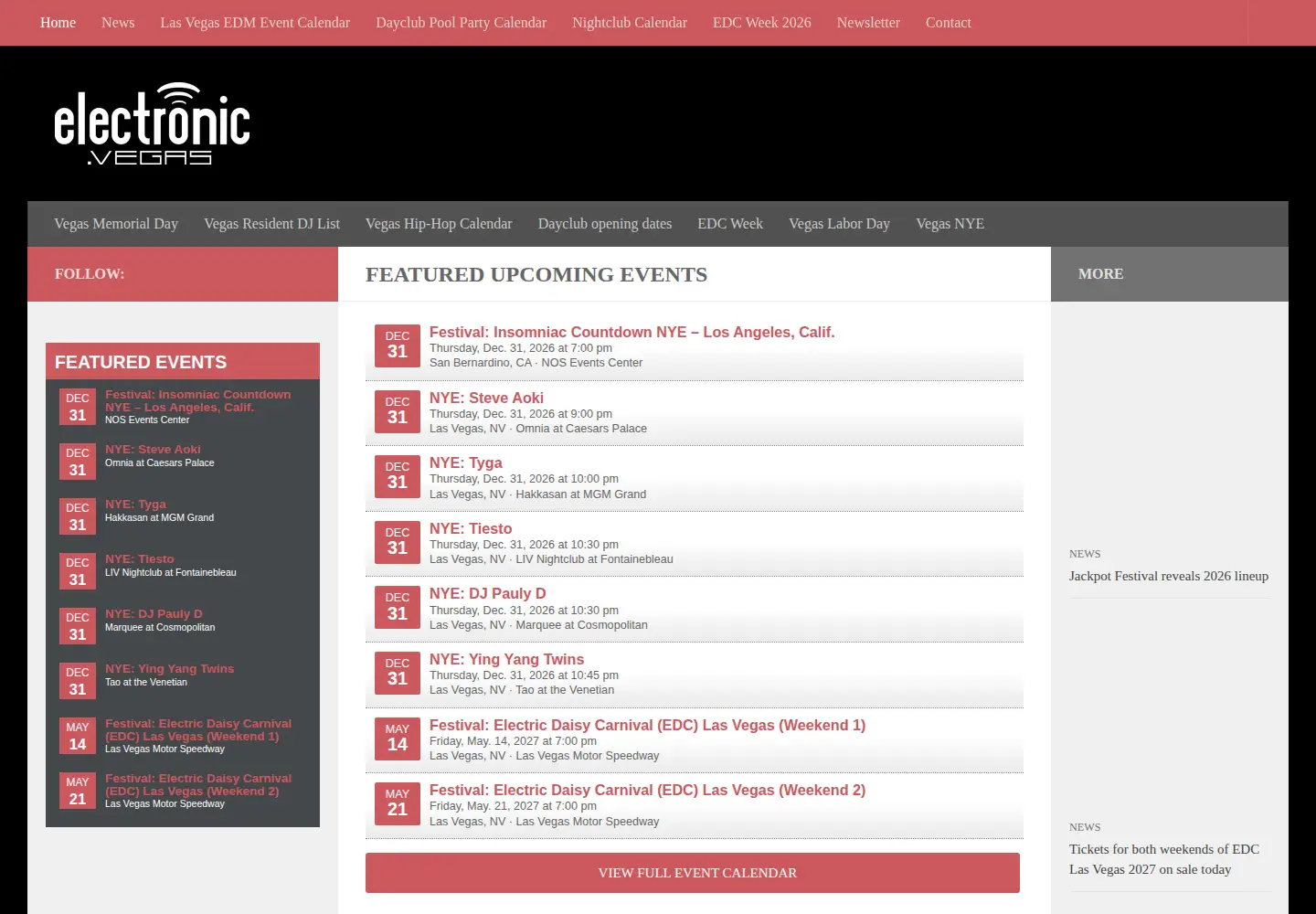Open NYE: Tiesto in Featured Upcoming Events list
1316x914 pixels.
(x=471, y=529)
